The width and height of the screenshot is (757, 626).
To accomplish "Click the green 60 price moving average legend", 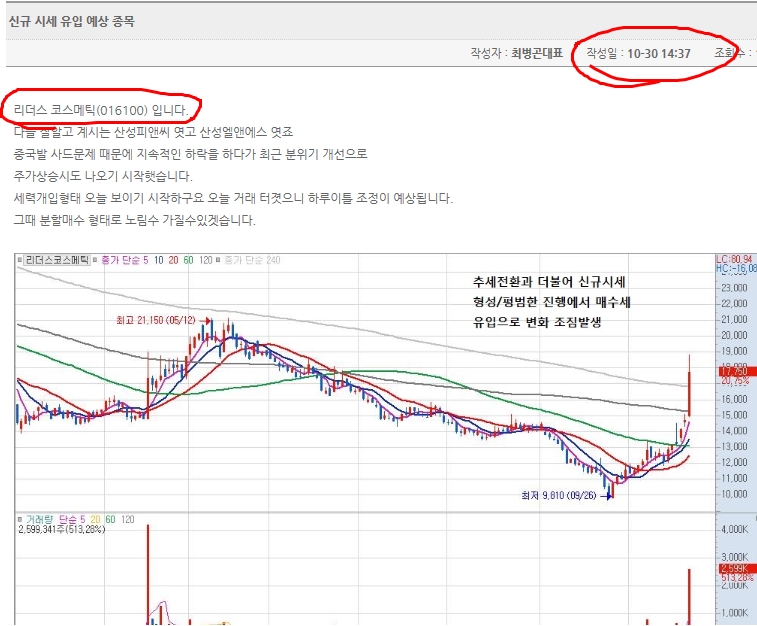I will pyautogui.click(x=188, y=260).
